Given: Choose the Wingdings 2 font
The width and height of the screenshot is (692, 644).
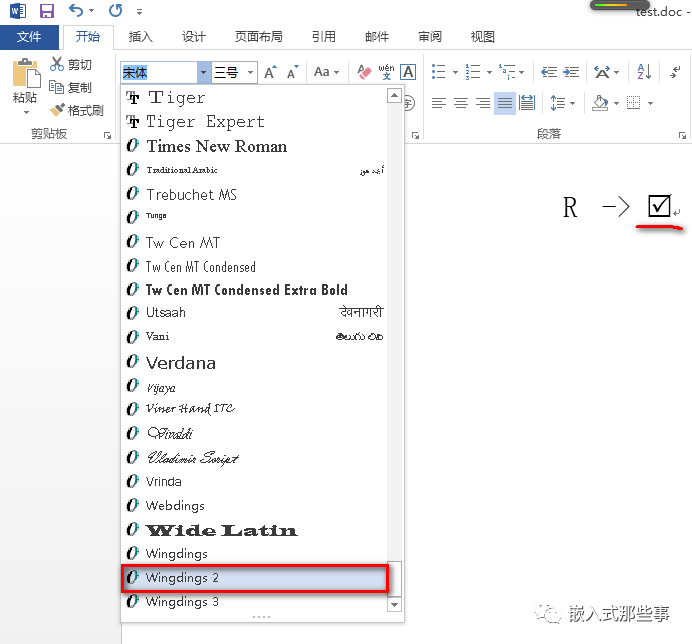Looking at the screenshot, I should (x=254, y=578).
